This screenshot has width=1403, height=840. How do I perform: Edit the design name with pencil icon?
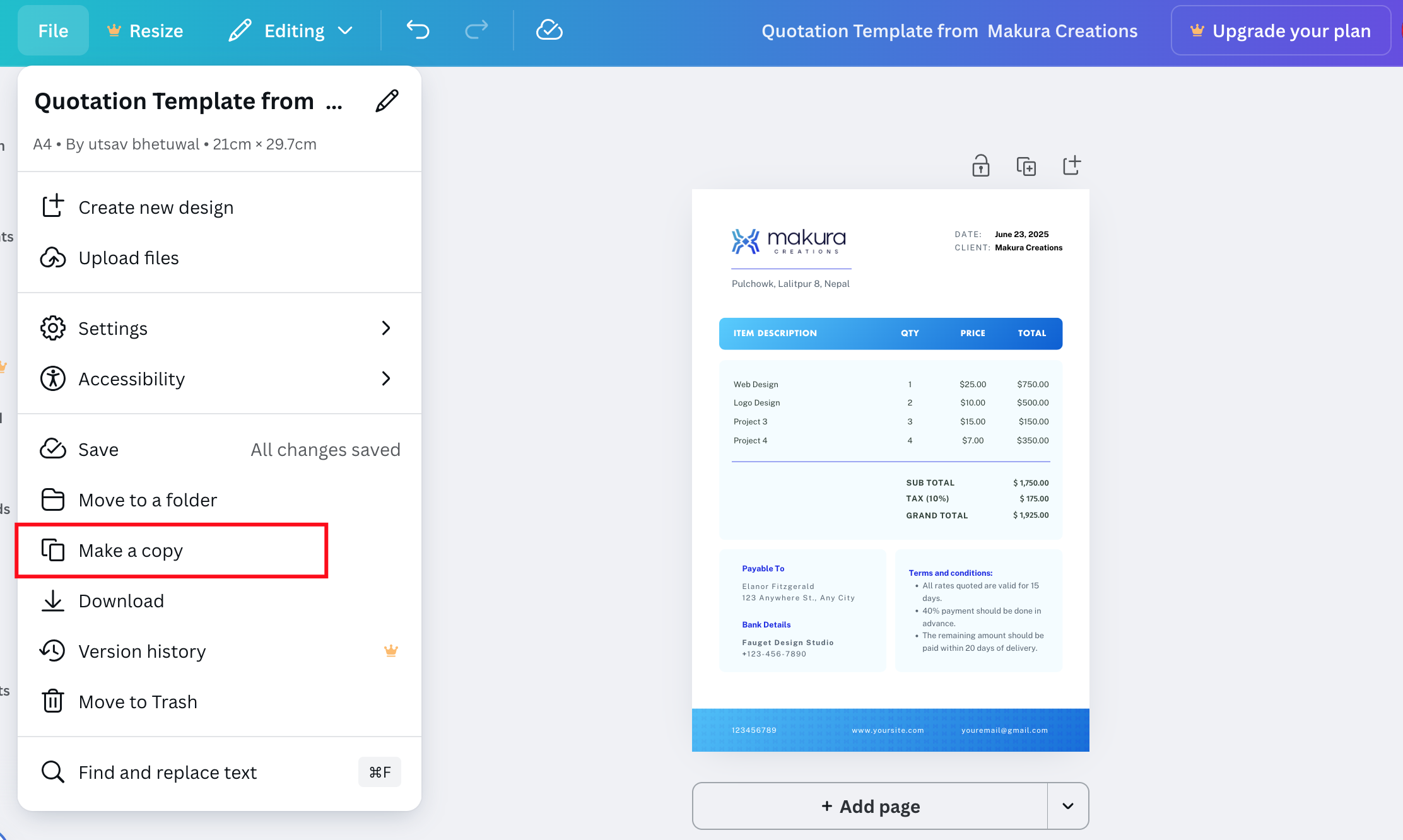click(387, 101)
